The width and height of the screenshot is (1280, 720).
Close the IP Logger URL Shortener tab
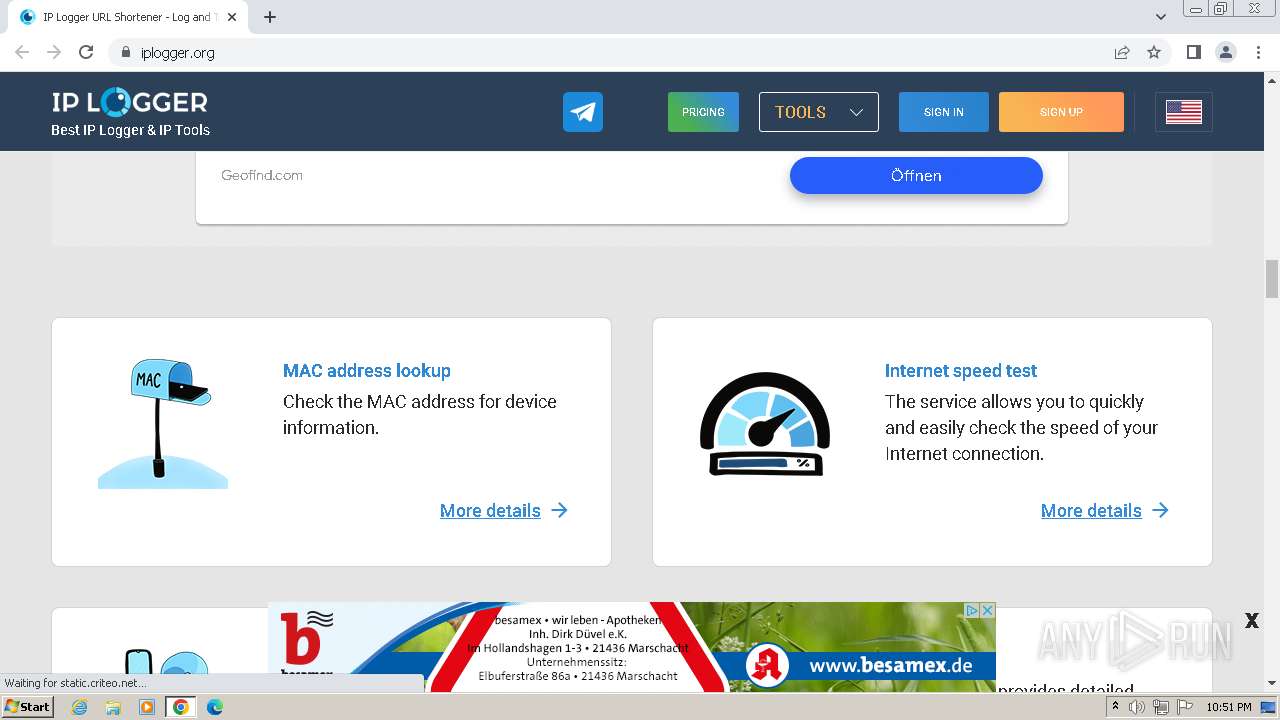232,17
